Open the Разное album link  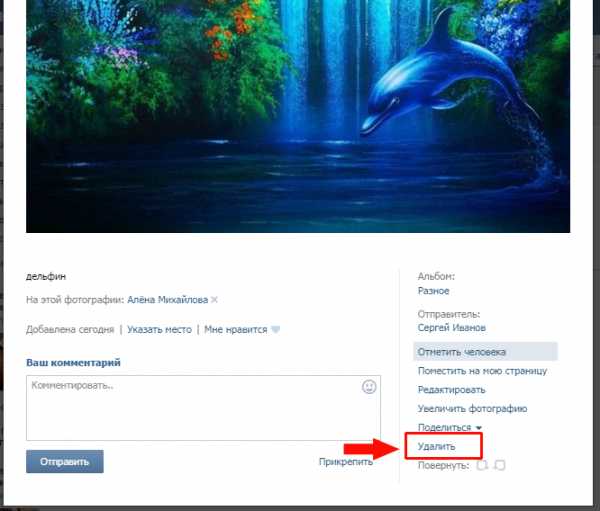433,291
